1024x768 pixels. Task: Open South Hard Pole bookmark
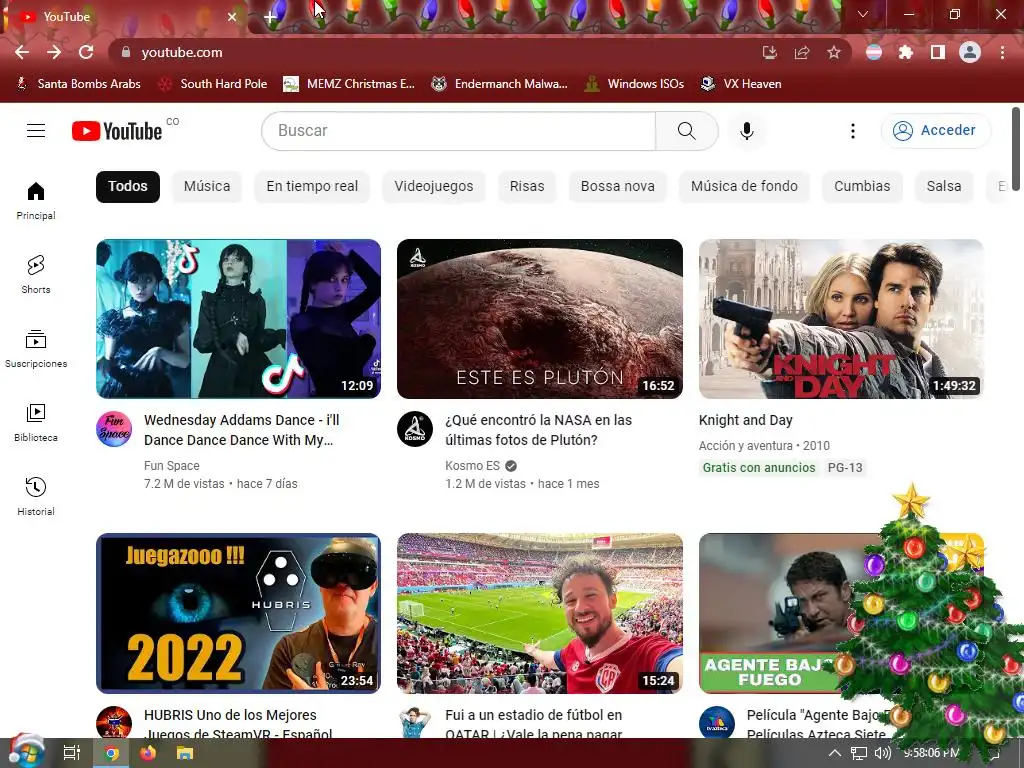coord(214,84)
